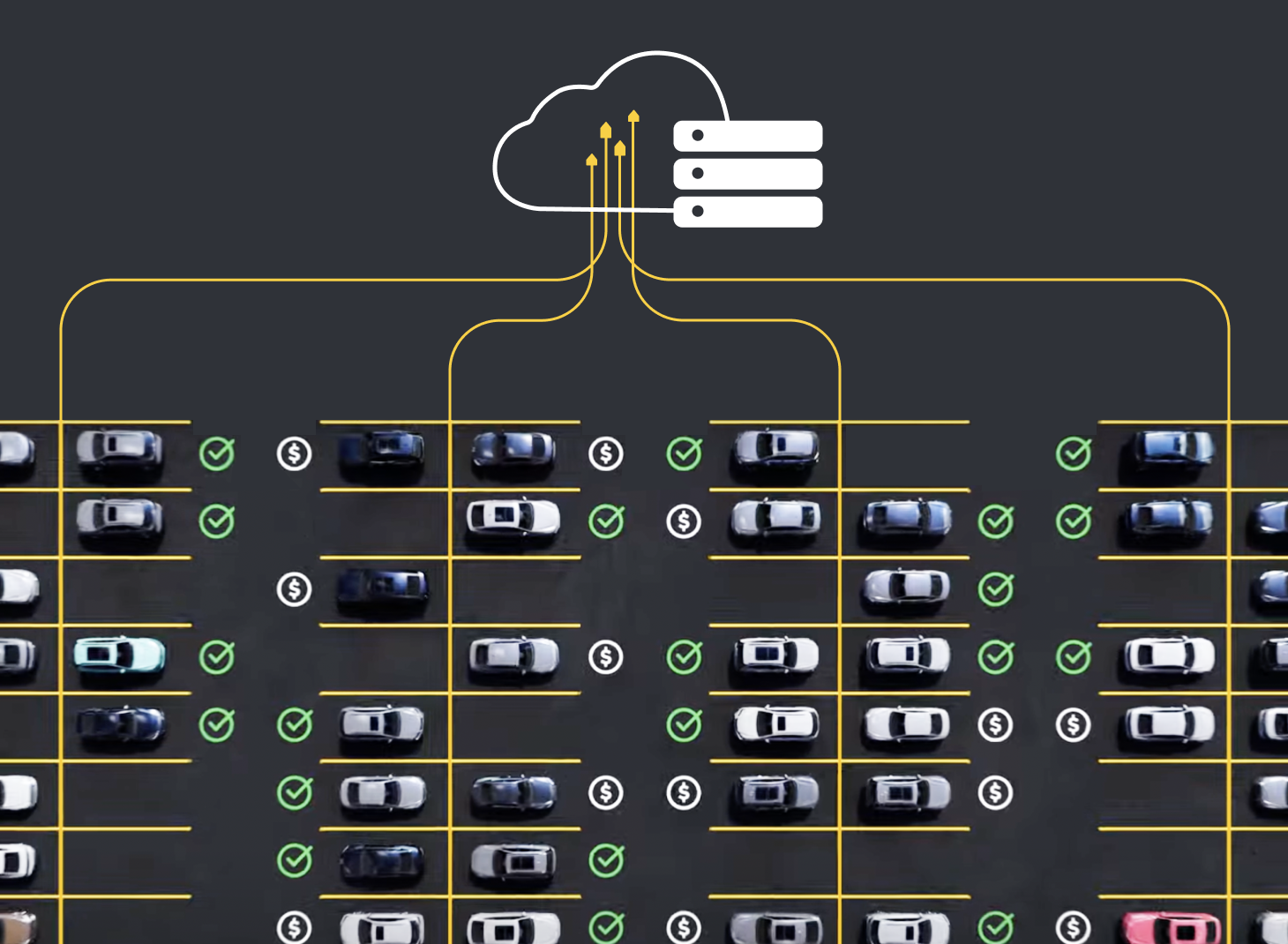Toggle the topmost right-side green checkmark

(x=1074, y=453)
